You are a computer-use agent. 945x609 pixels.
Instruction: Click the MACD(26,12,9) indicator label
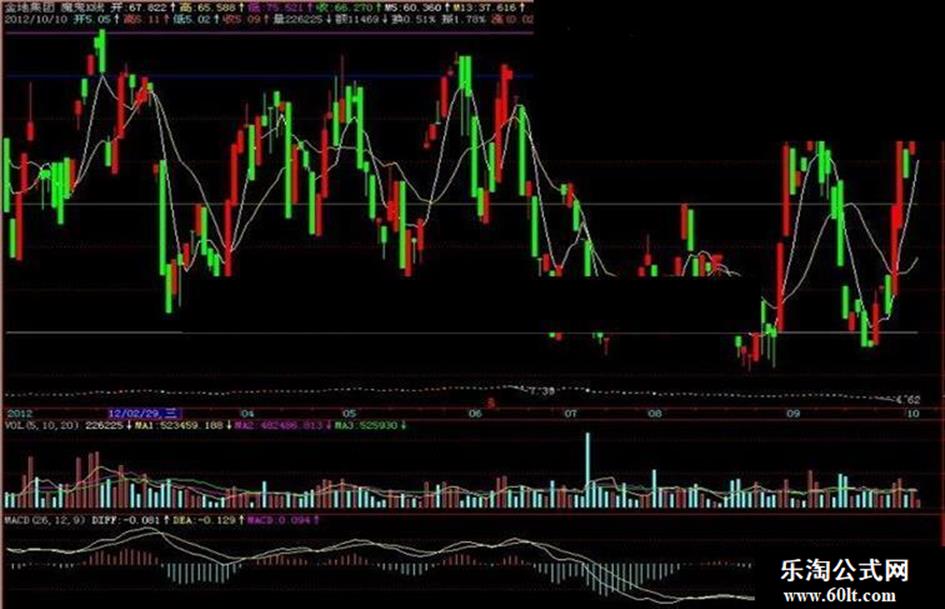[45, 519]
